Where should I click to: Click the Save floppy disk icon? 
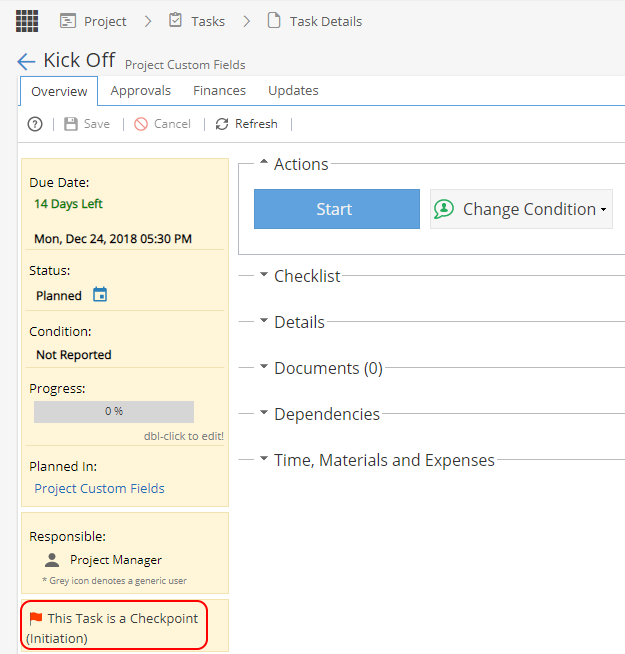[x=71, y=124]
